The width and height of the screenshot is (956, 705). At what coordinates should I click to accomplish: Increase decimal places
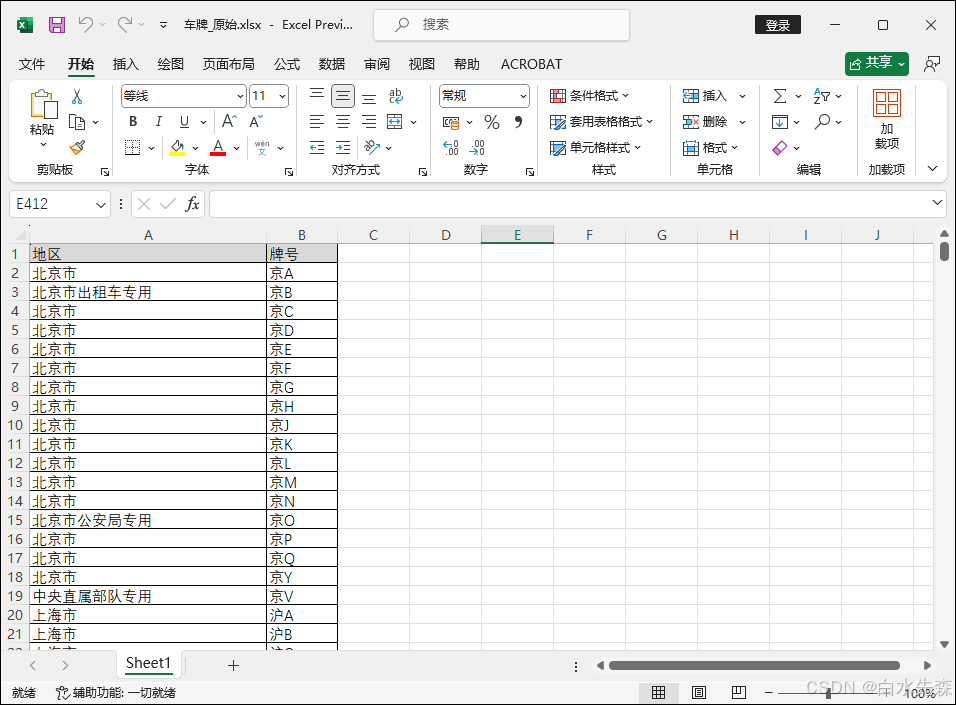tap(451, 148)
